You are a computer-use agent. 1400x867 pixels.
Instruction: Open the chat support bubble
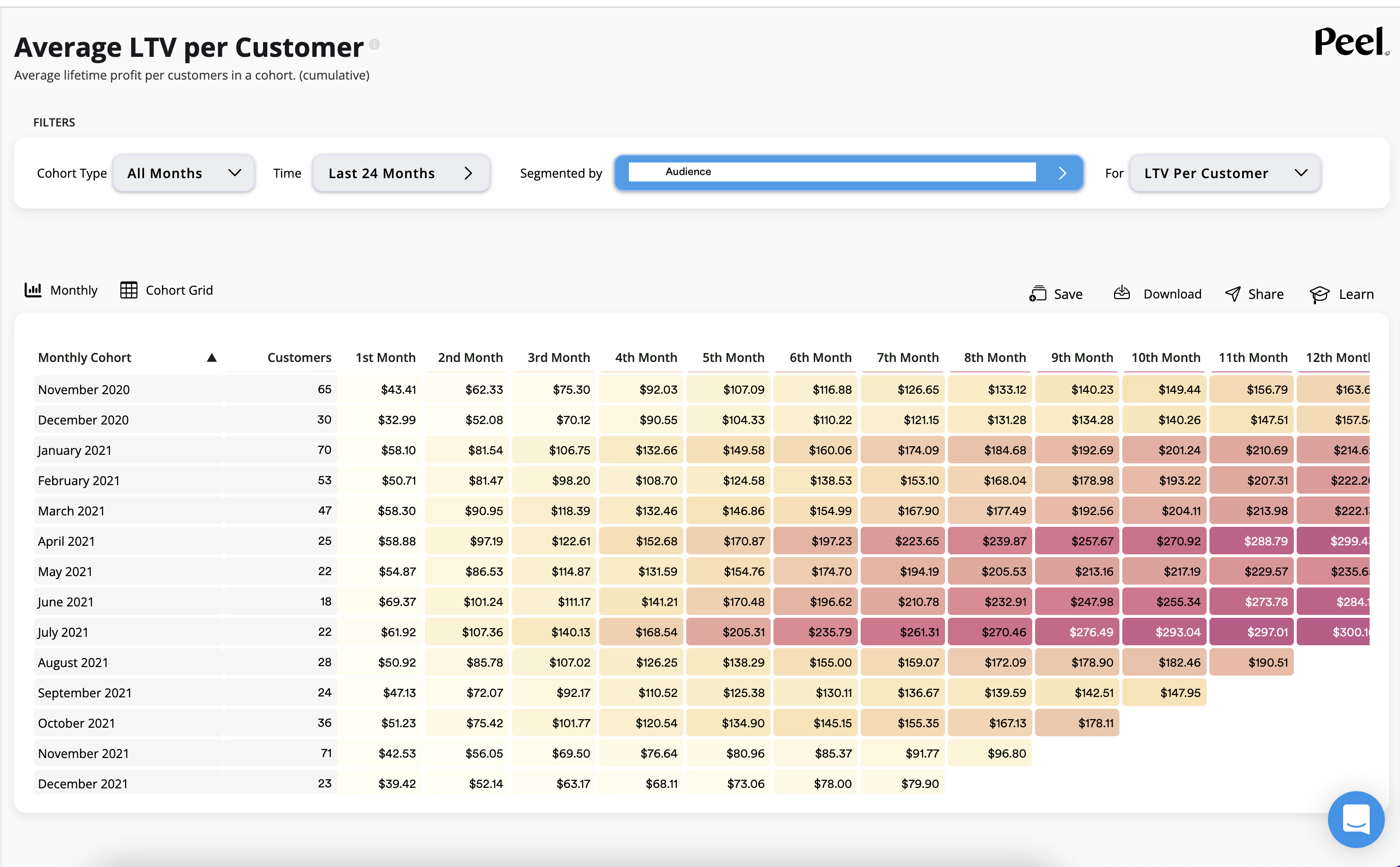(1356, 819)
